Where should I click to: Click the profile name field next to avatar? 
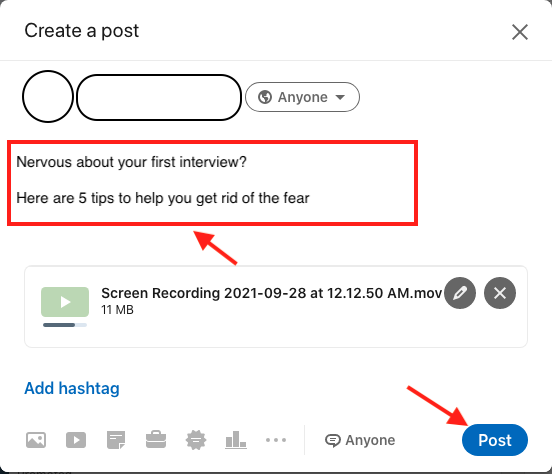[159, 97]
